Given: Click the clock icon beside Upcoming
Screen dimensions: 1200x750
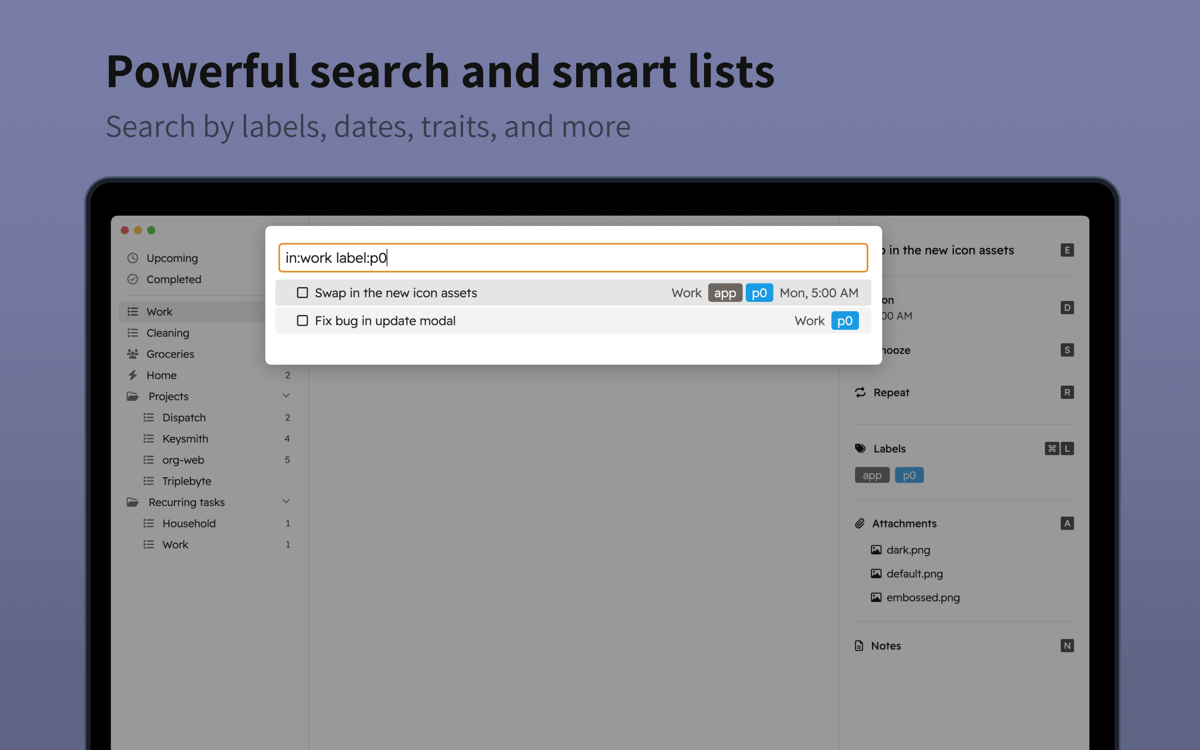Looking at the screenshot, I should [x=133, y=258].
